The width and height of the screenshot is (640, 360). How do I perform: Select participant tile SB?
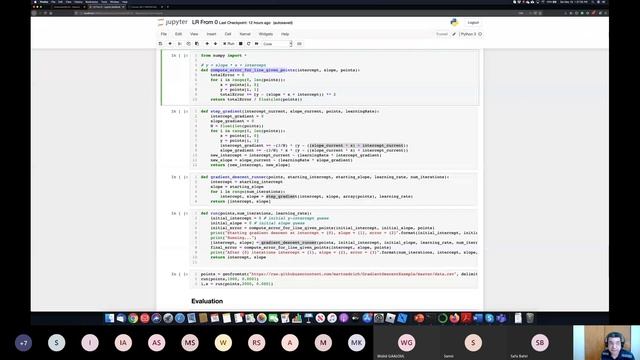point(540,342)
